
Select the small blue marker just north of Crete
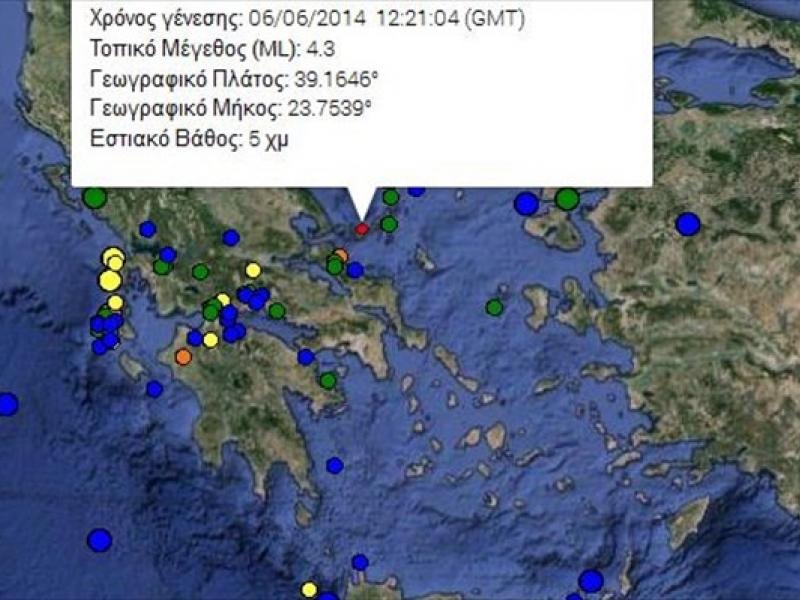[x=360, y=562]
